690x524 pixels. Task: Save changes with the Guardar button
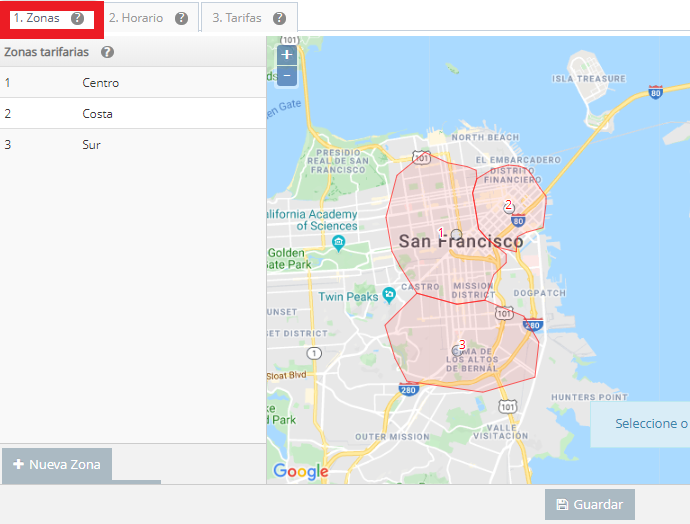[x=590, y=505]
